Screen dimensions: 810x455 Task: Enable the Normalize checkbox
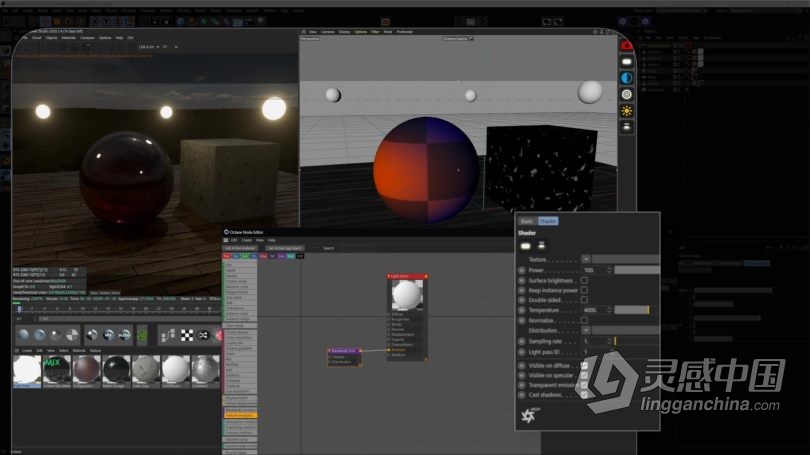click(584, 320)
